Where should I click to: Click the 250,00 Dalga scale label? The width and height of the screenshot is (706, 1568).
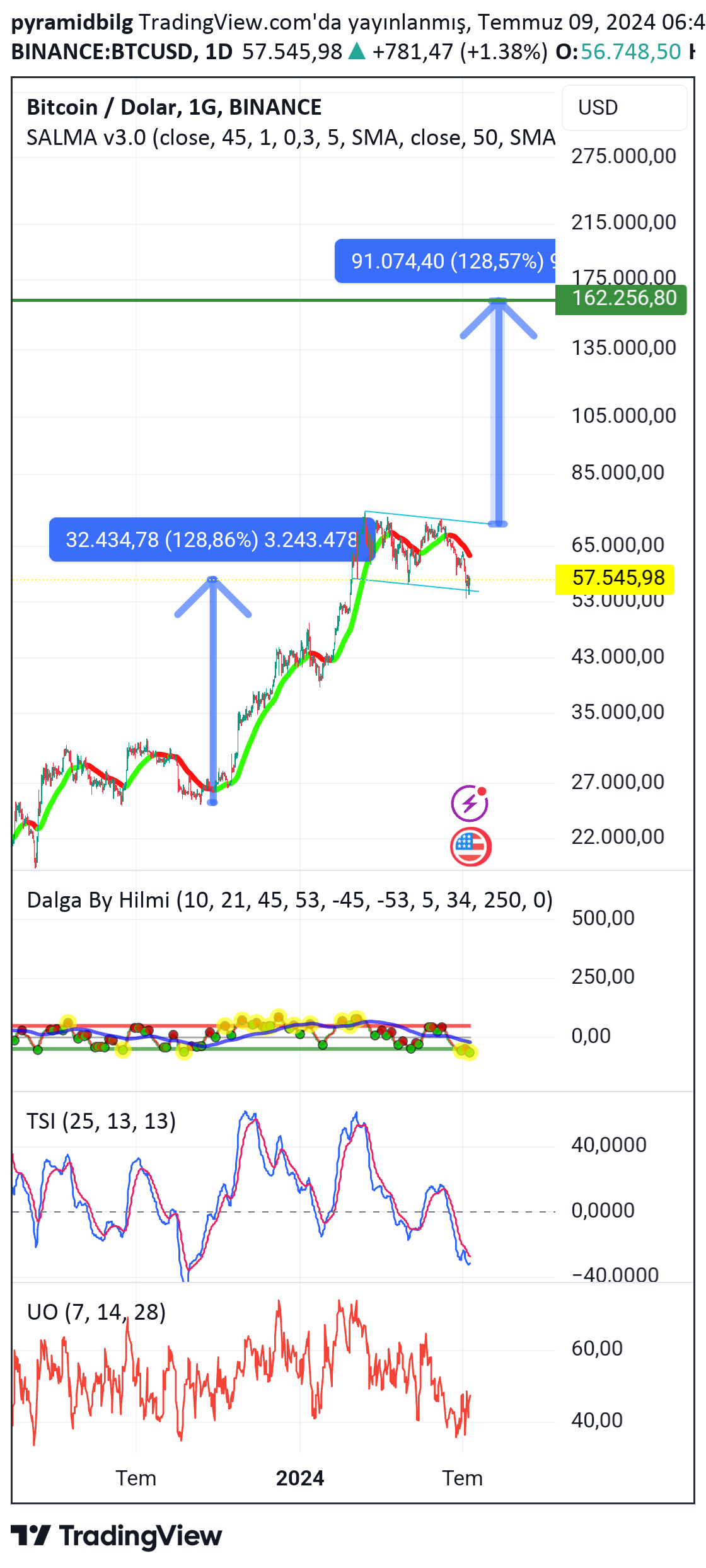tap(603, 977)
